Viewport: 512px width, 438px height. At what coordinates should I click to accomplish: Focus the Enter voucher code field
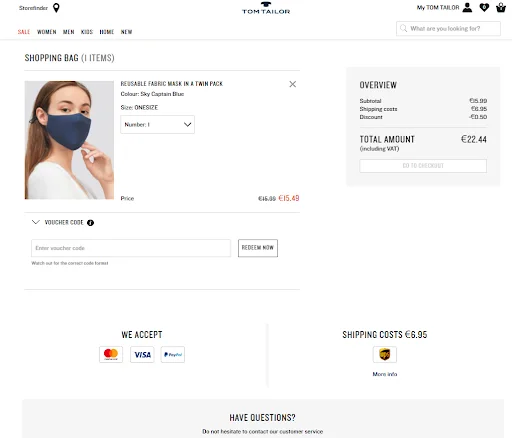[131, 248]
